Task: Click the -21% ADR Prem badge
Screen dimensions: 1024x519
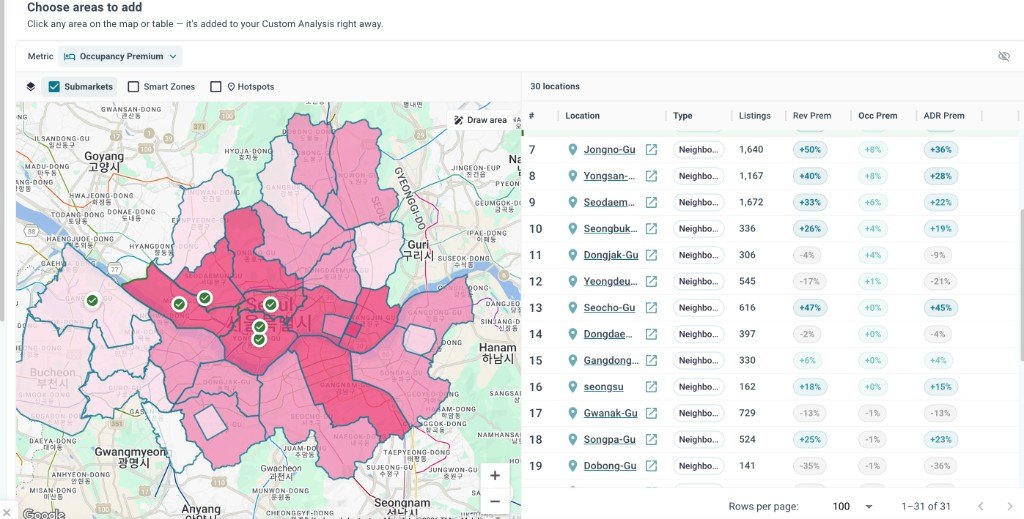Action: coord(940,281)
